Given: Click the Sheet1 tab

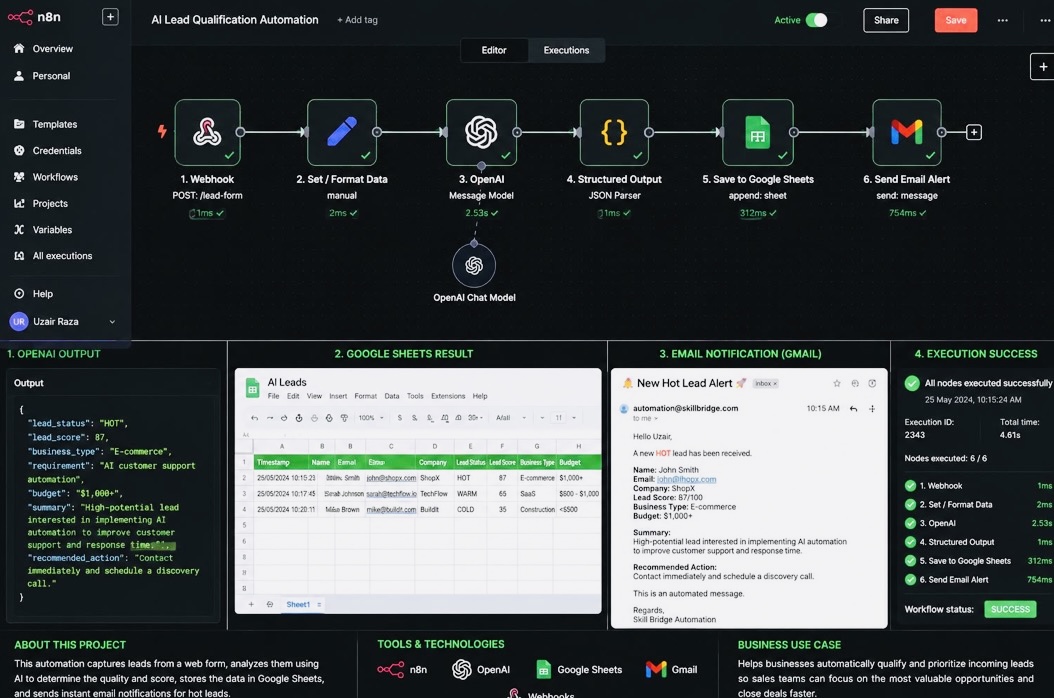Looking at the screenshot, I should (x=298, y=605).
